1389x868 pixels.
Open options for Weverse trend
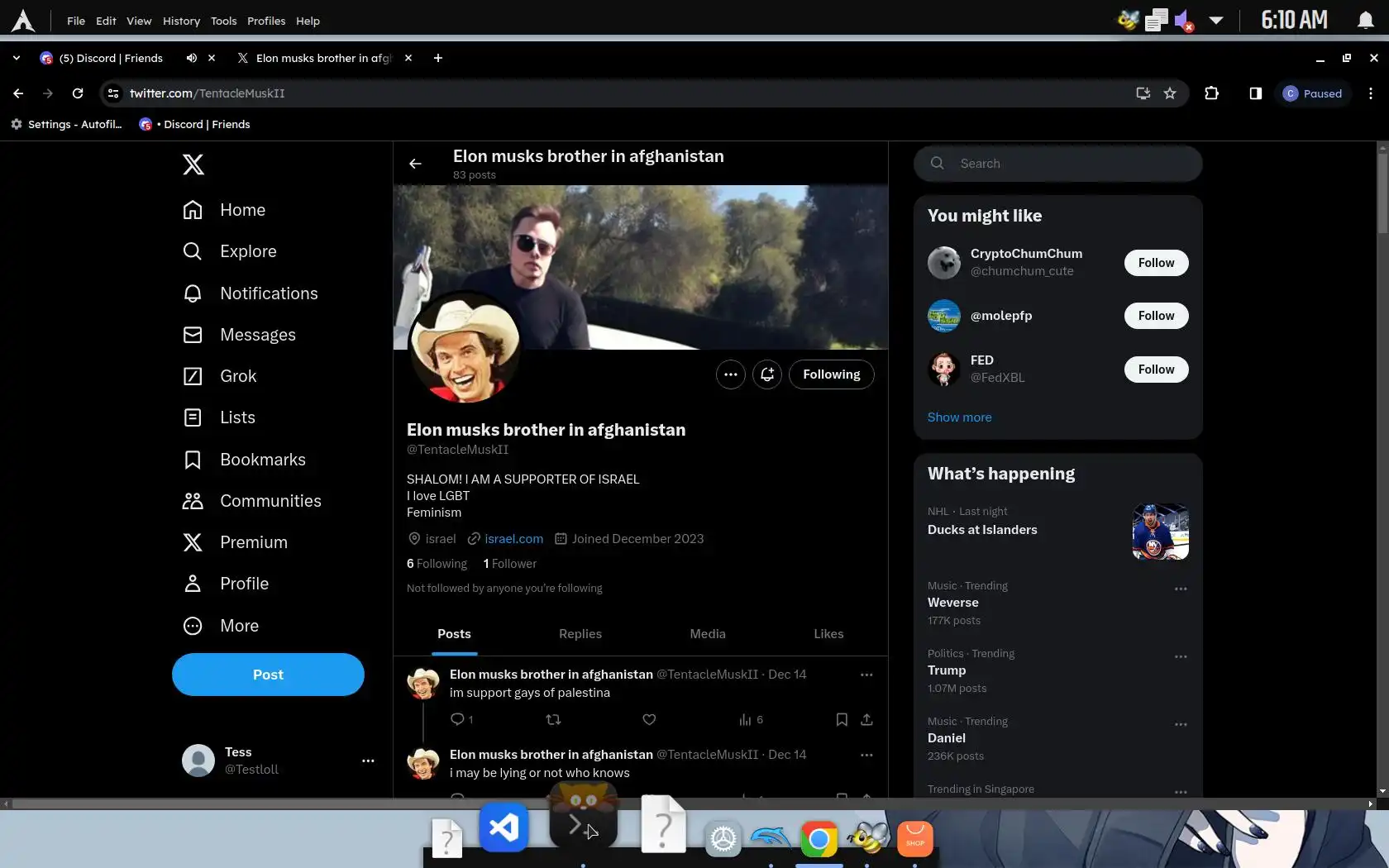(x=1181, y=589)
